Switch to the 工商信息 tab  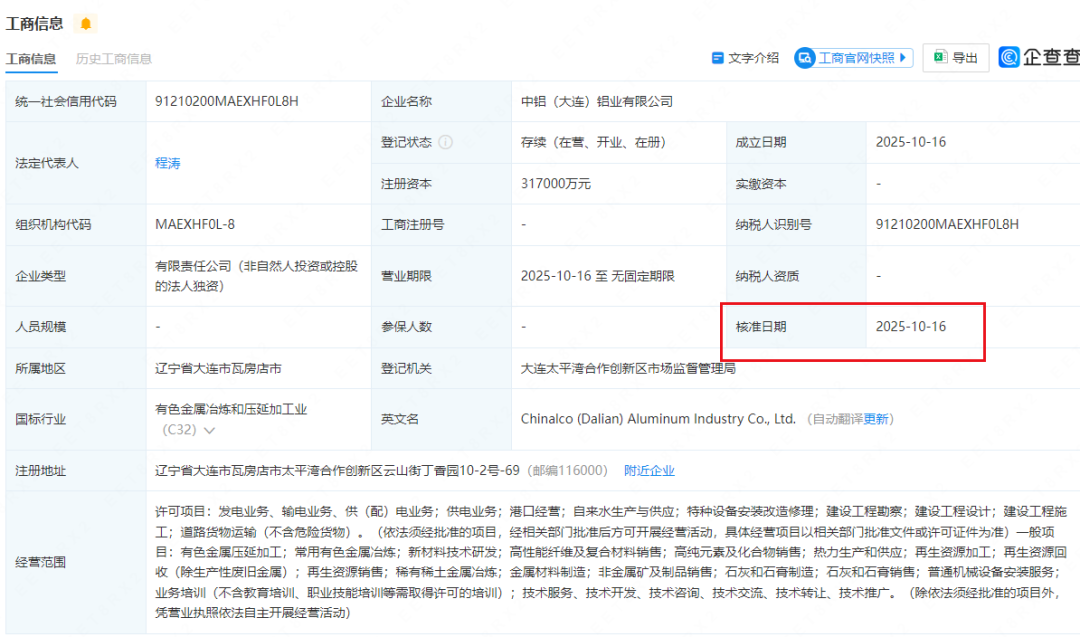click(31, 59)
